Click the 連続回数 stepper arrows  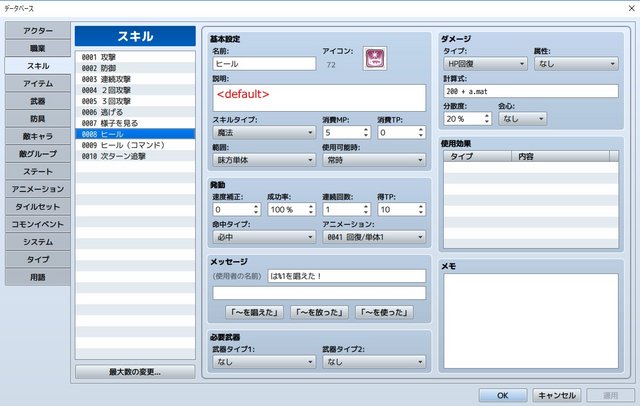[366, 209]
